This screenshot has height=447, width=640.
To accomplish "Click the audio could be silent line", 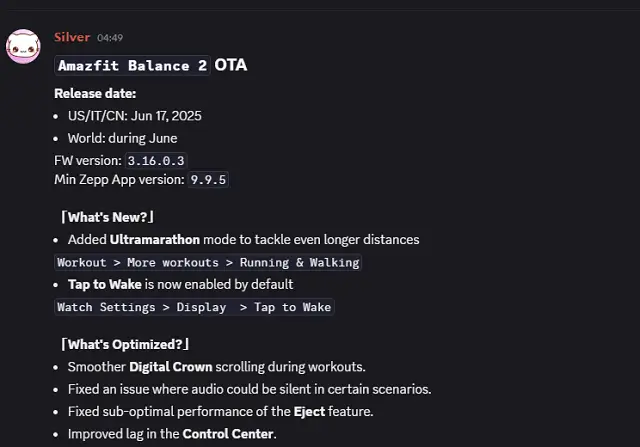I will tap(249, 389).
